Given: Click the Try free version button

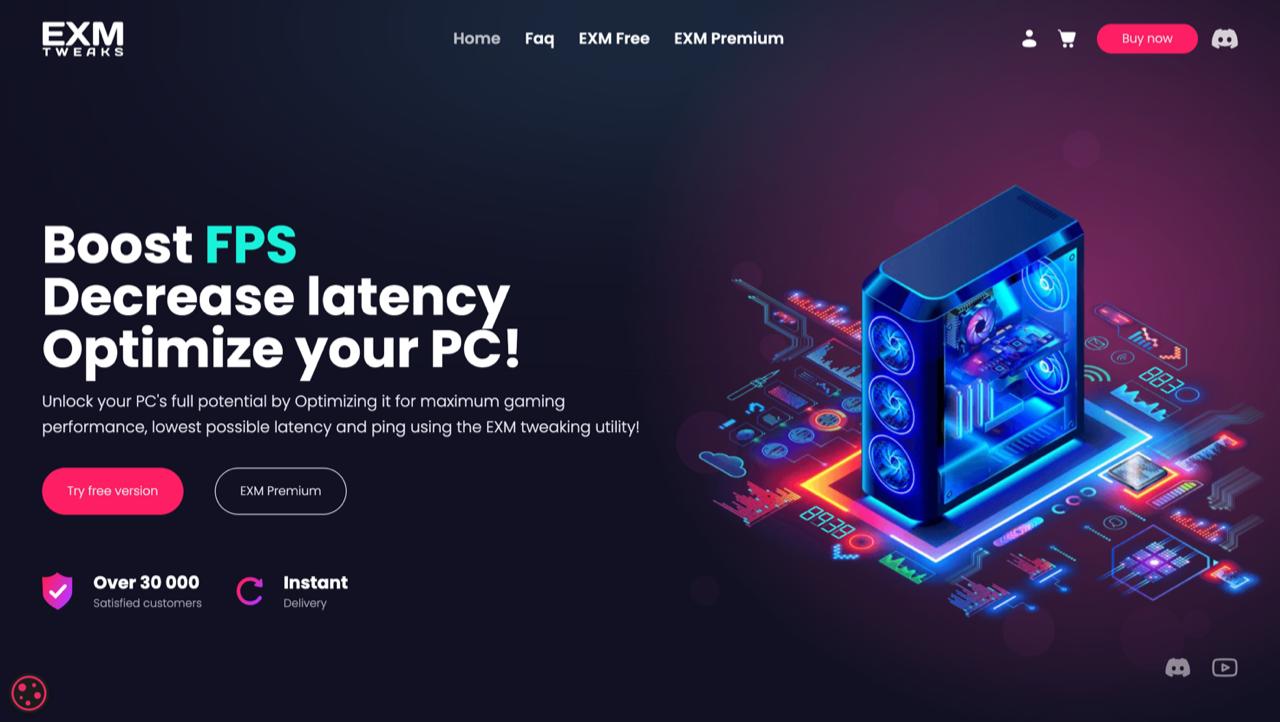Looking at the screenshot, I should point(113,491).
